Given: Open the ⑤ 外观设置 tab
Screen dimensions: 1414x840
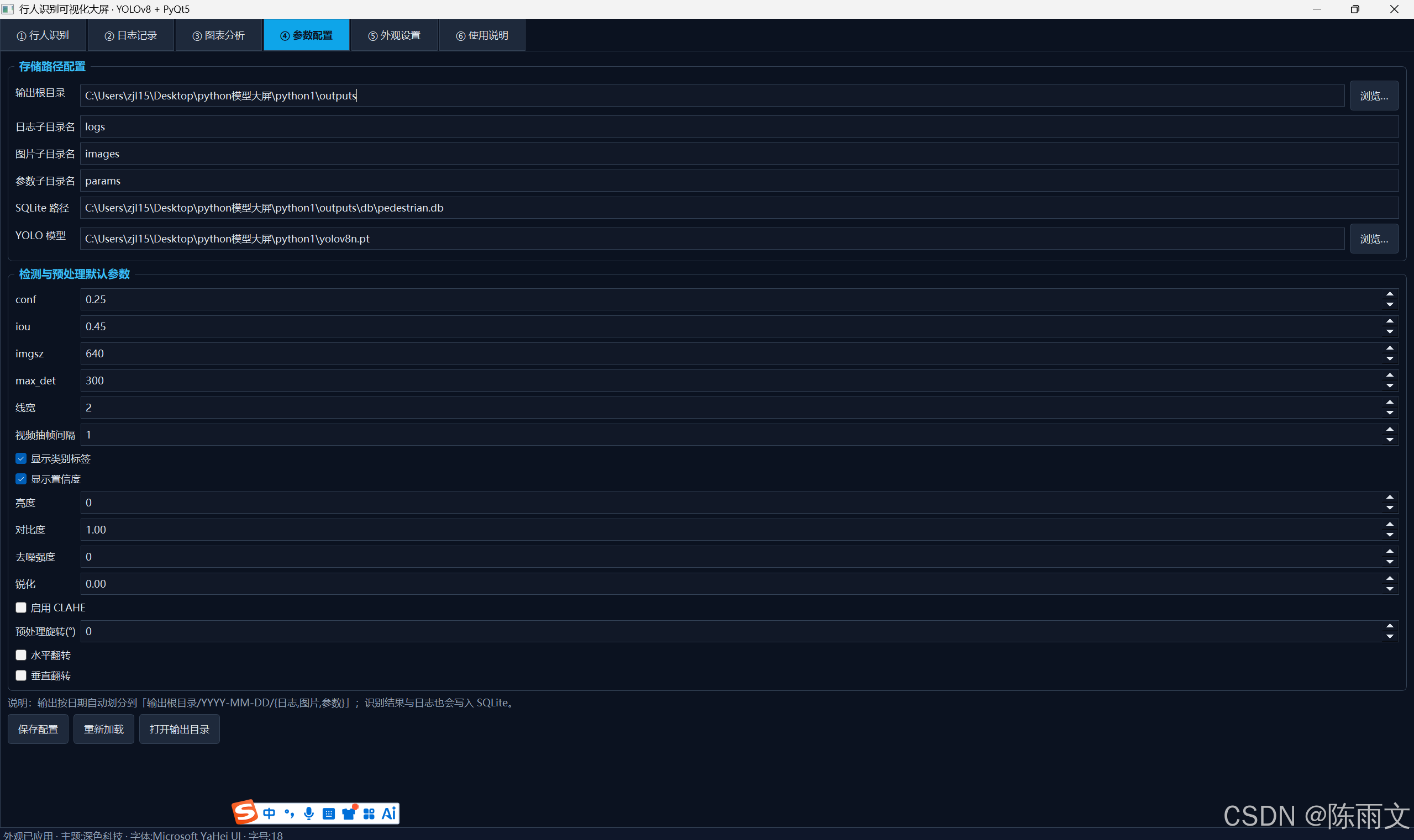Looking at the screenshot, I should tap(394, 35).
